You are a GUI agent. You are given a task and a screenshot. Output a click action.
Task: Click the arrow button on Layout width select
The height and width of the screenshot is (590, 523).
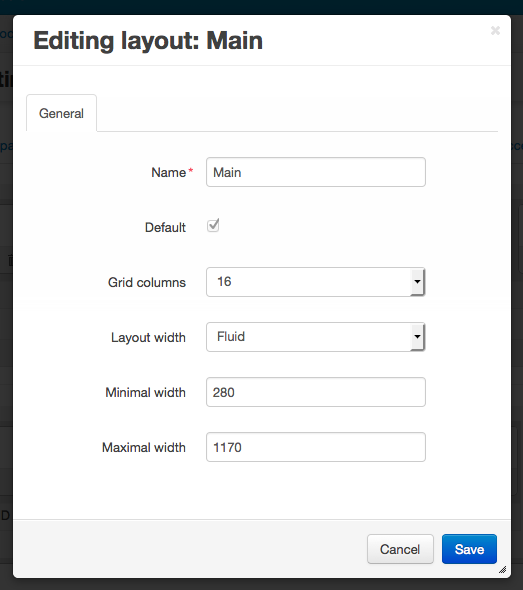click(x=417, y=337)
